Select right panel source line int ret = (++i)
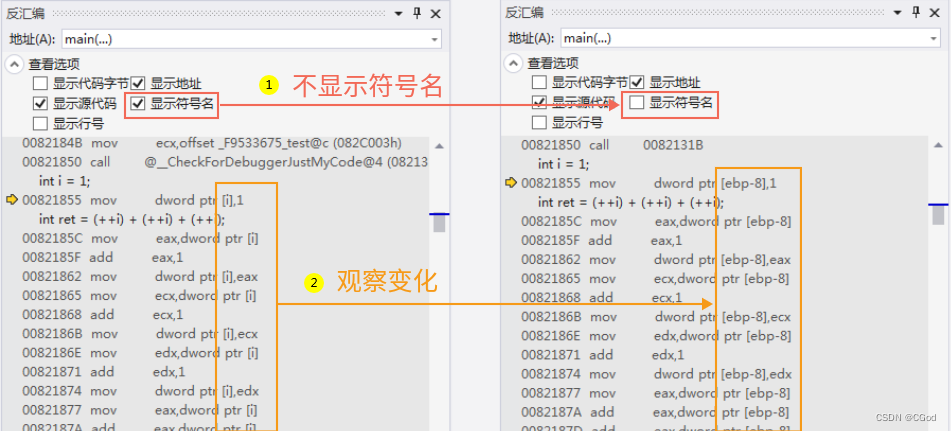This screenshot has height=431, width=951. coord(631,202)
